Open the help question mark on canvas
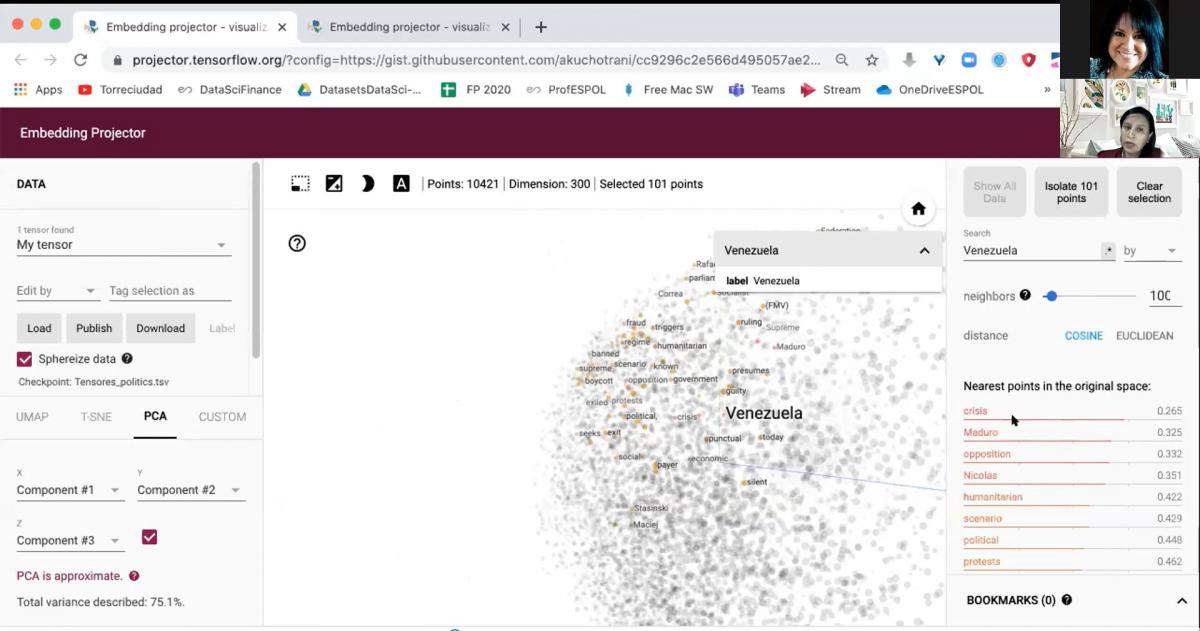 click(297, 243)
